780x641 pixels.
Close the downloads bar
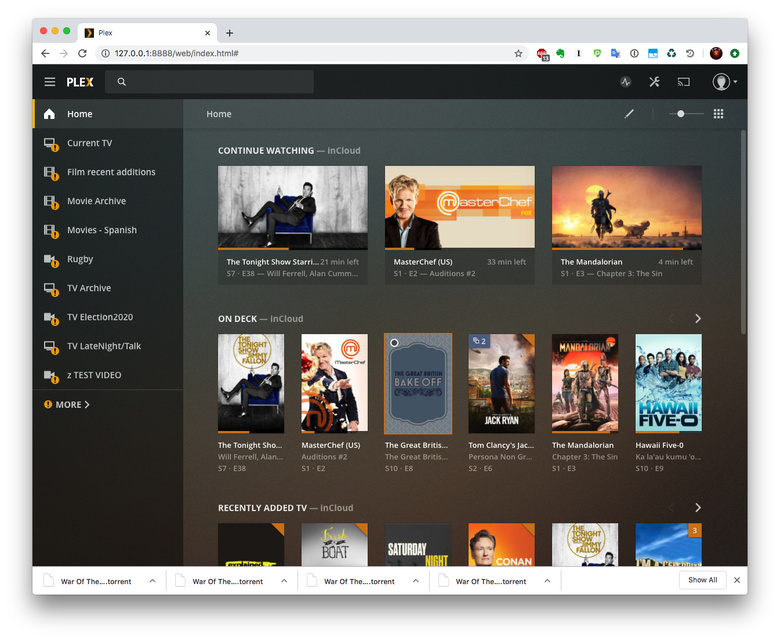737,580
